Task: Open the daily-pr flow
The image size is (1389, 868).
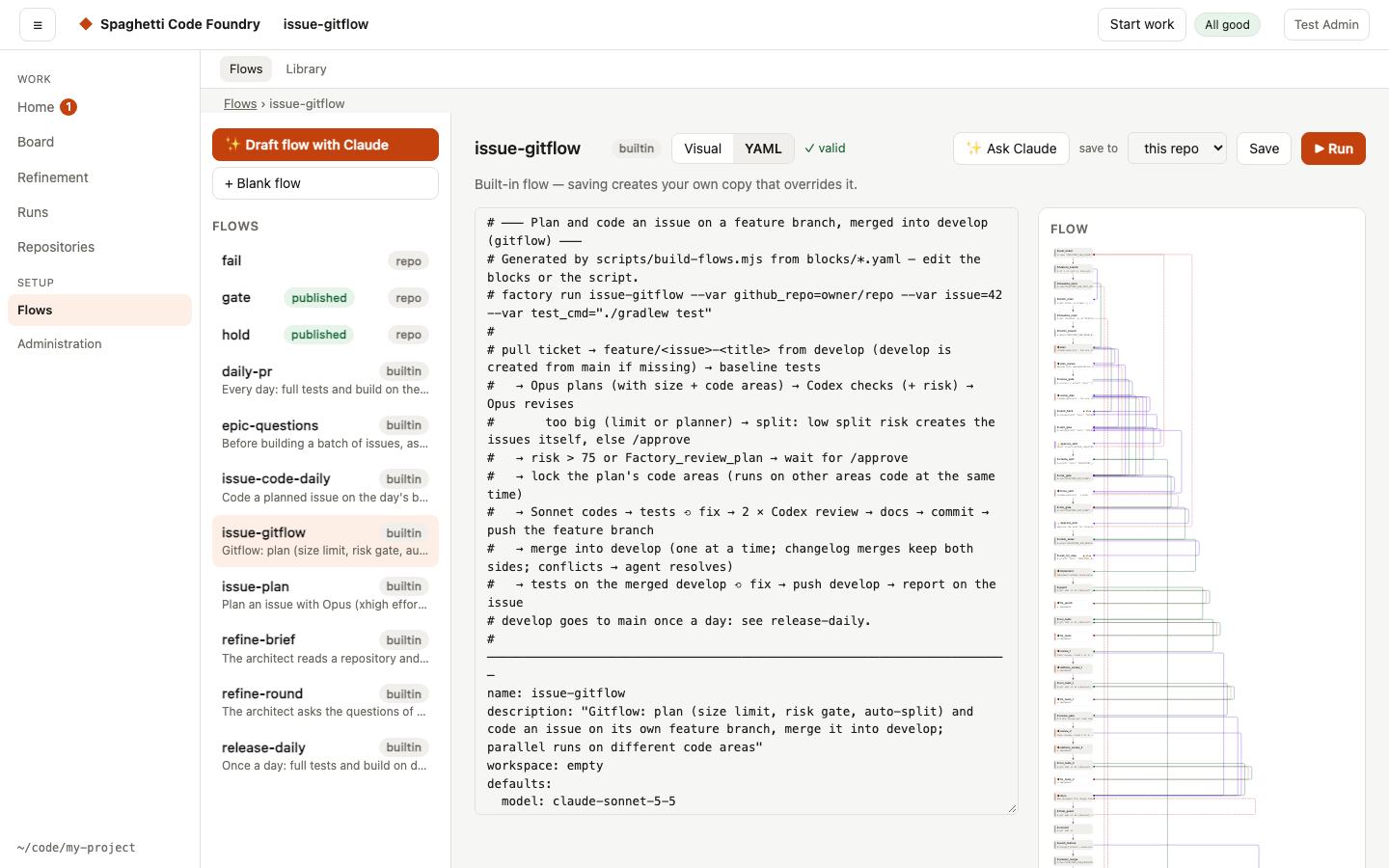Action: [x=325, y=380]
